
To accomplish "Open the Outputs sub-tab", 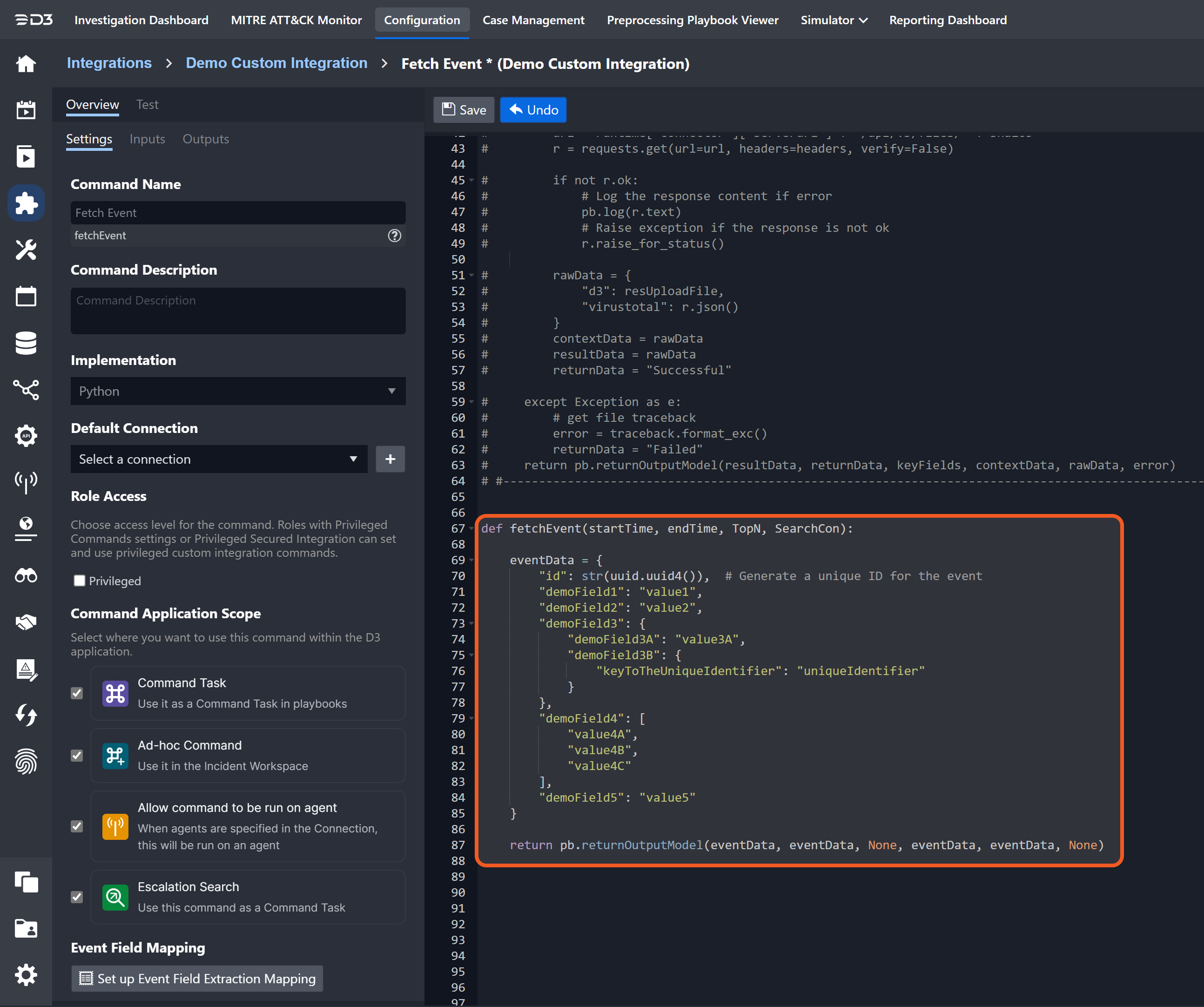I will pos(205,139).
